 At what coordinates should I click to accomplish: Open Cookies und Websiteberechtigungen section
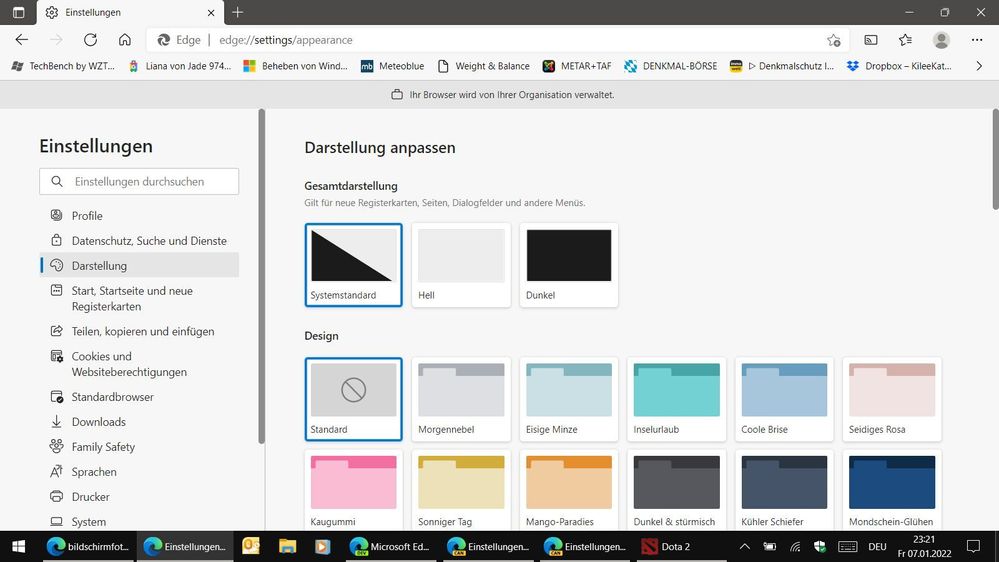[x=140, y=364]
